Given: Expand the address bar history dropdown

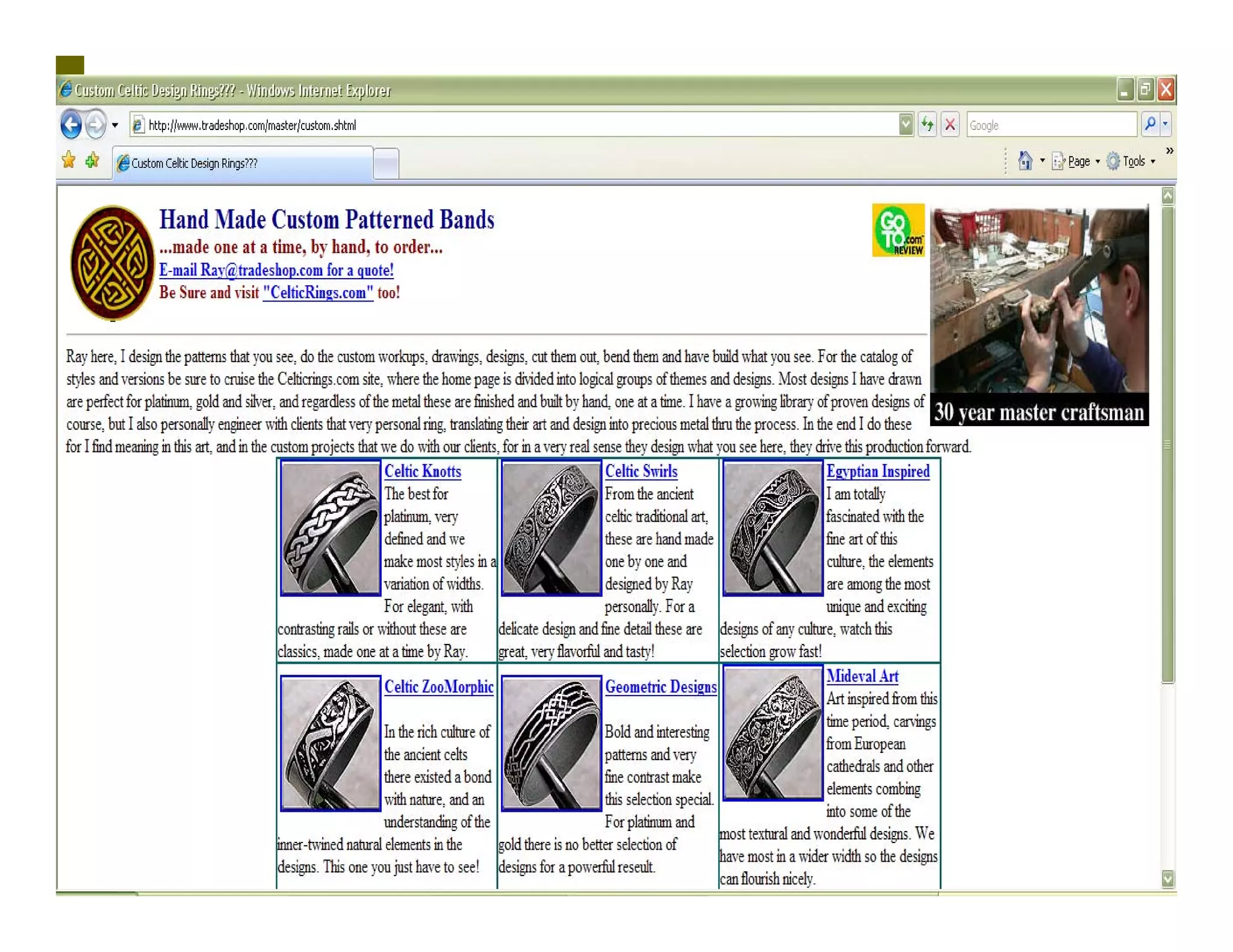Looking at the screenshot, I should tap(905, 125).
